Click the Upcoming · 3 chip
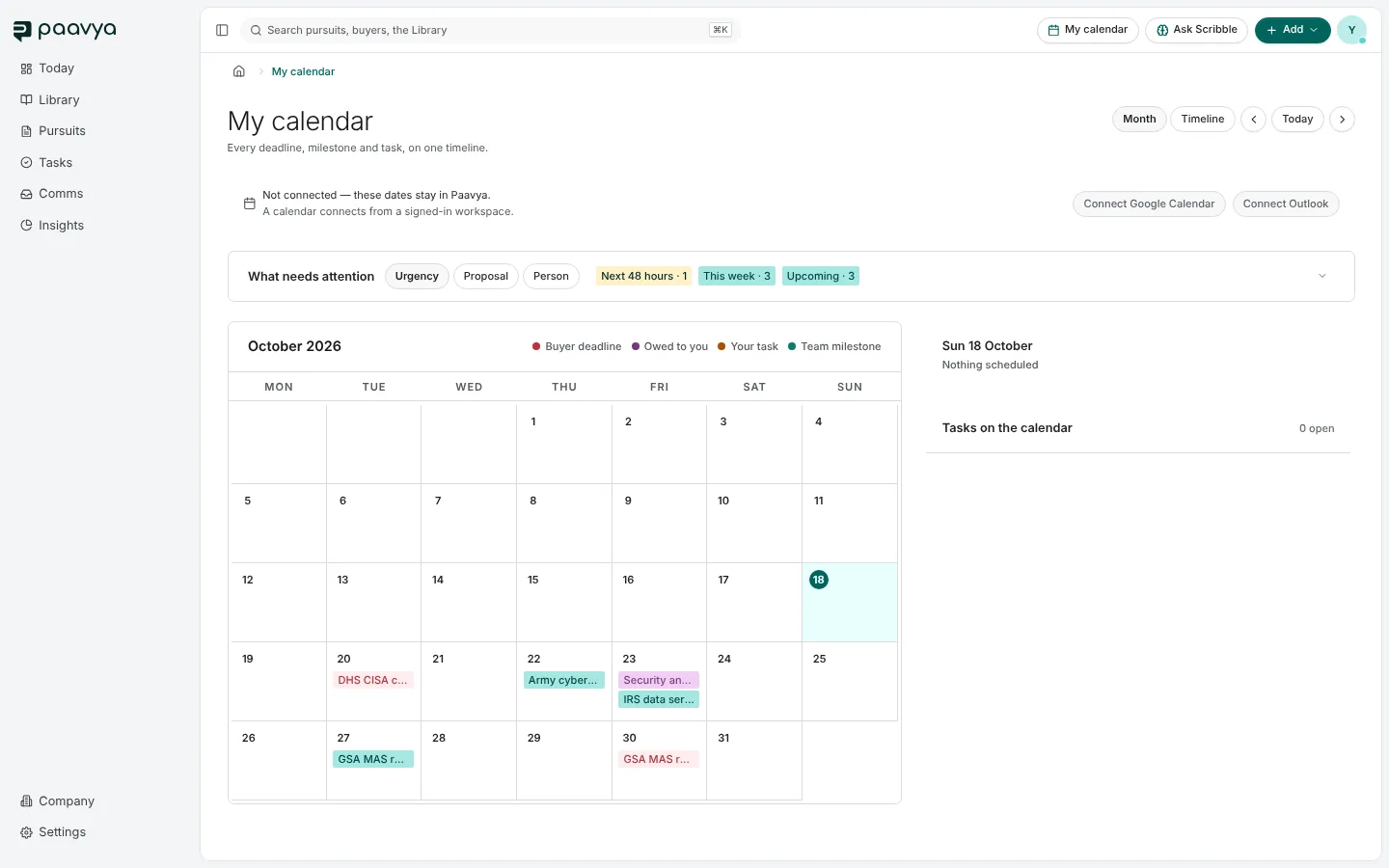The width and height of the screenshot is (1389, 868). 821,277
